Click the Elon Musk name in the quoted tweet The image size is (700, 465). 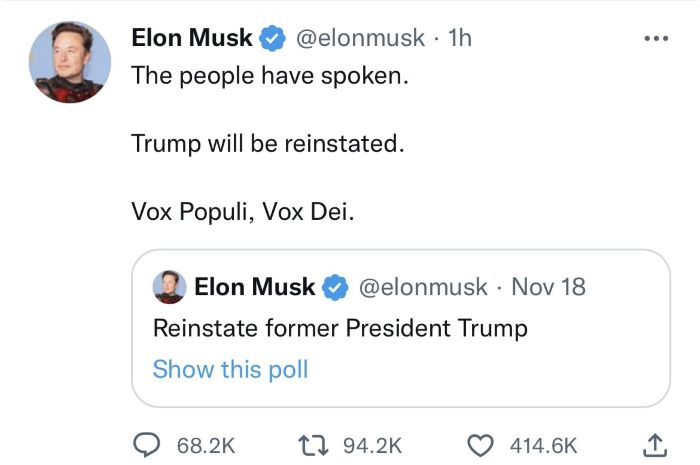click(x=254, y=286)
